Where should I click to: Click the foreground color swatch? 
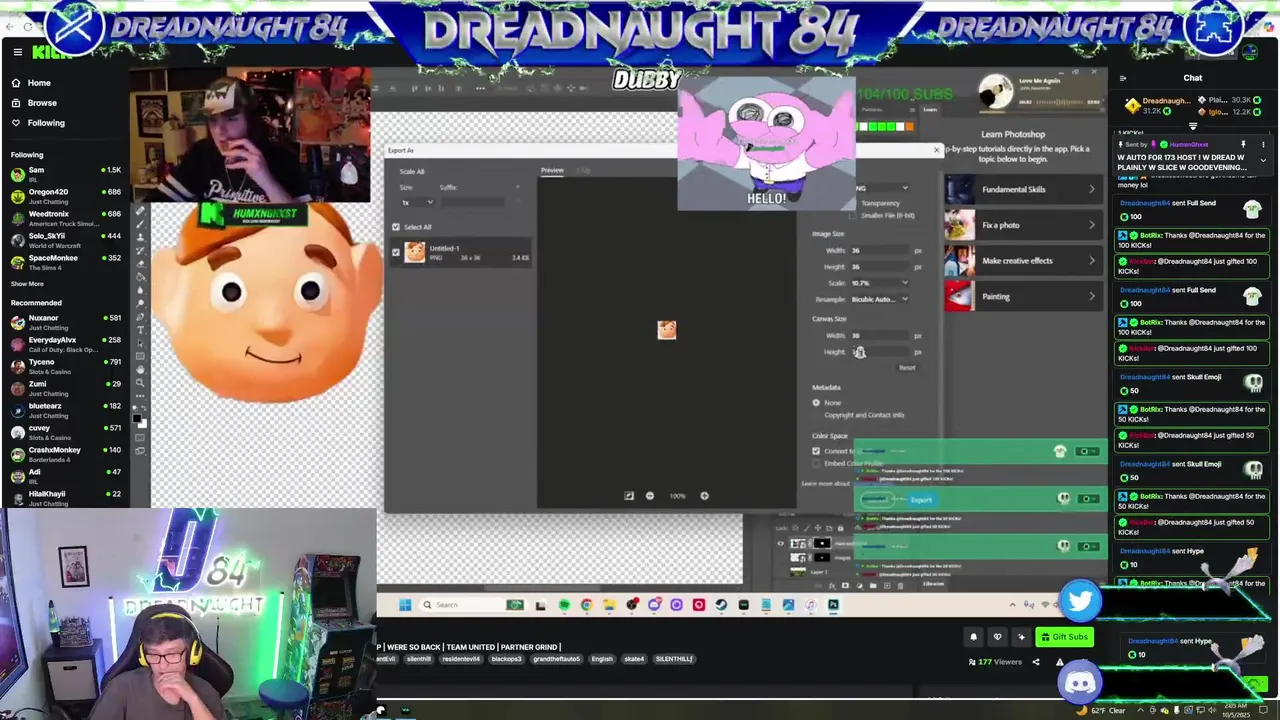click(136, 419)
